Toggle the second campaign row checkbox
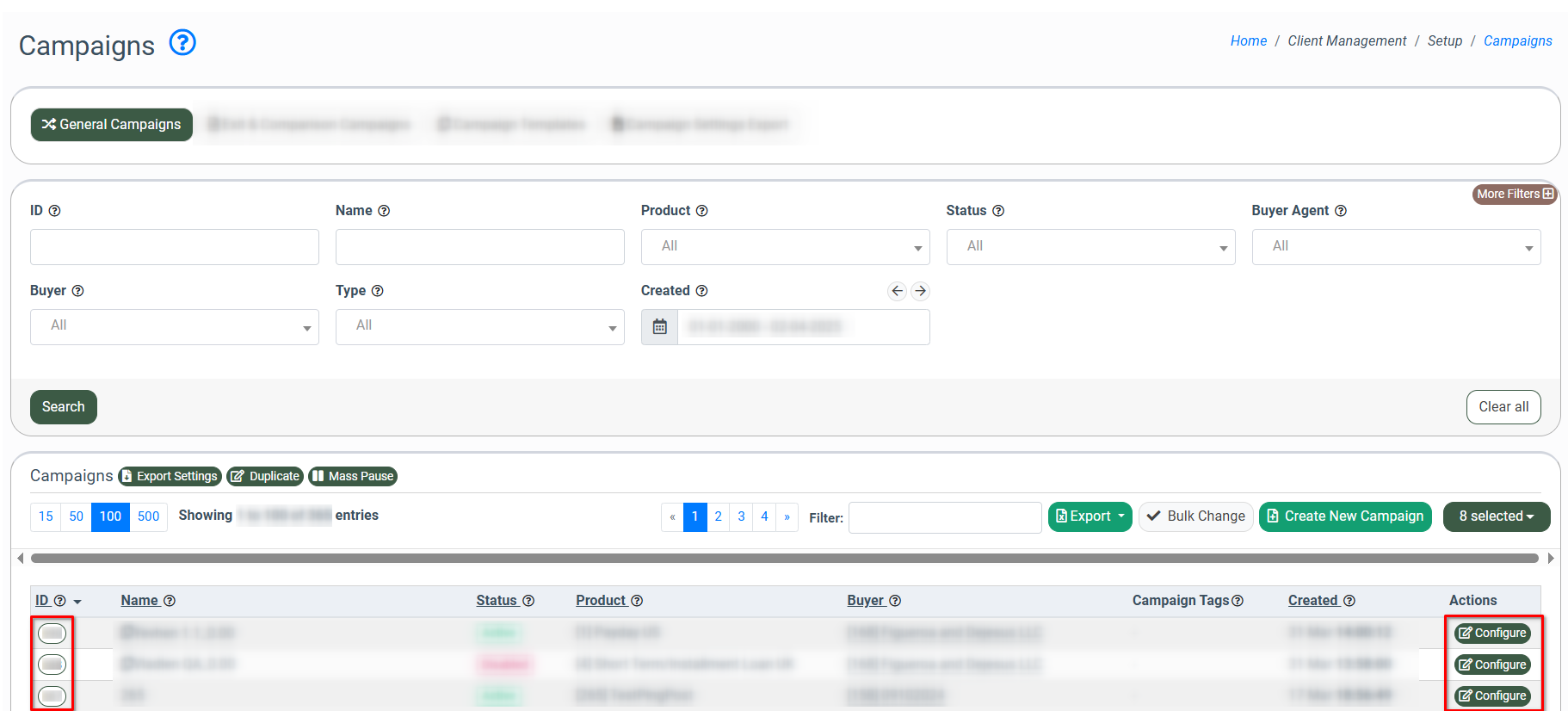The width and height of the screenshot is (1568, 711). pyautogui.click(x=52, y=665)
